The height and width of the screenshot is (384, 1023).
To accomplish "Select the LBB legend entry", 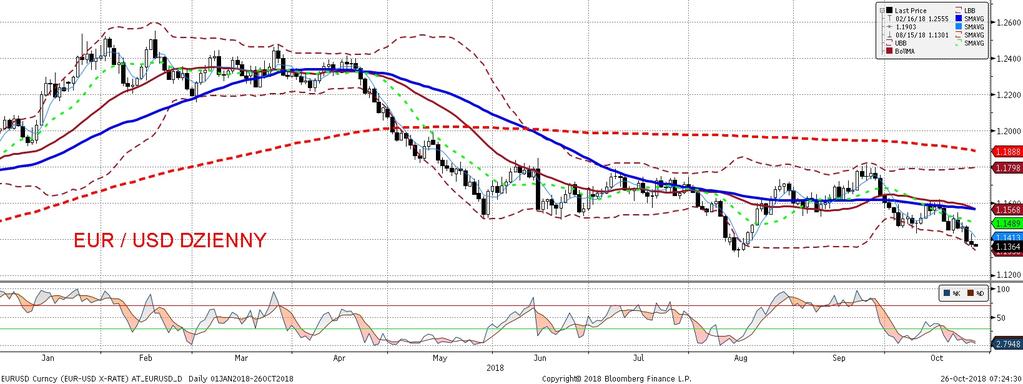I will point(965,10).
